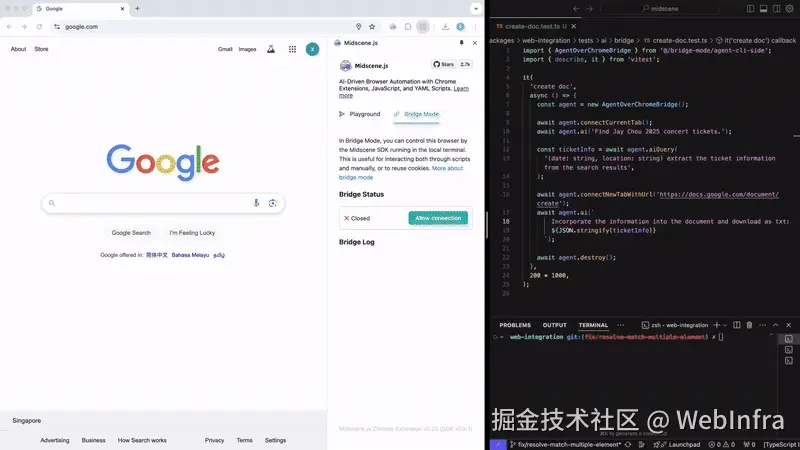Open the git branch fix/resolve-match-multiple-element in status bar
This screenshot has height=450, width=800.
(565, 444)
